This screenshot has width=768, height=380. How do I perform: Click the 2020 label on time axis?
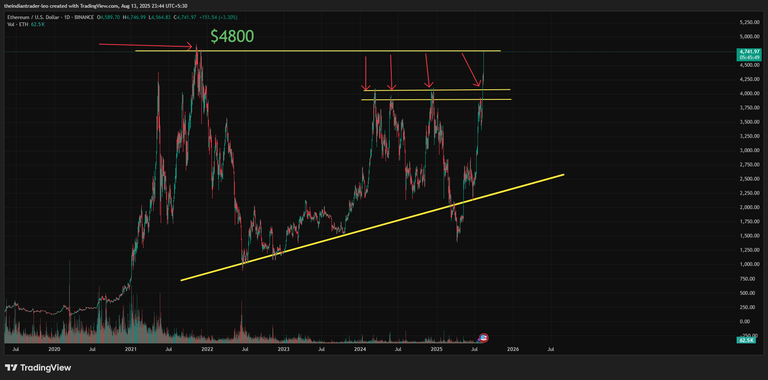click(54, 350)
